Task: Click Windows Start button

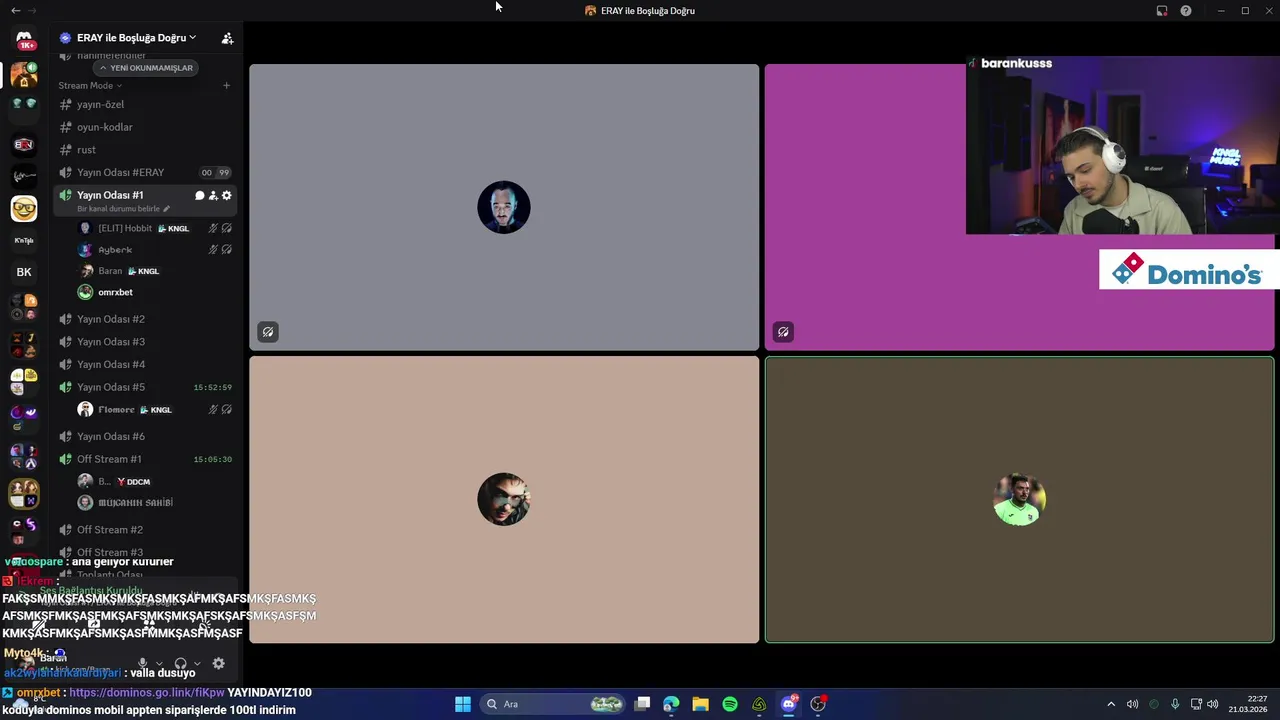Action: pyautogui.click(x=463, y=704)
